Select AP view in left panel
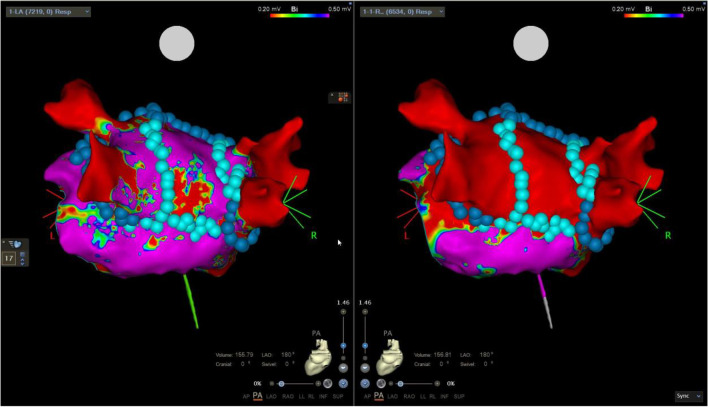Image resolution: width=708 pixels, height=407 pixels. click(x=246, y=396)
